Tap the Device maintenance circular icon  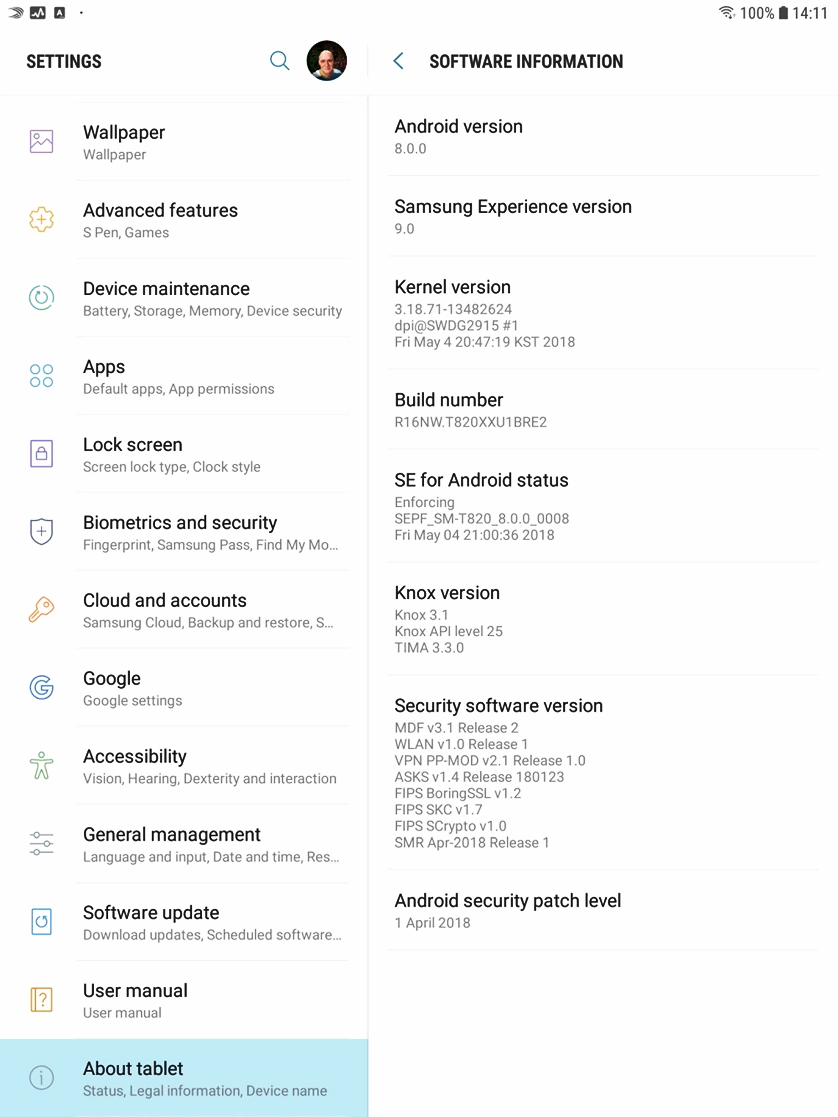tap(41, 297)
